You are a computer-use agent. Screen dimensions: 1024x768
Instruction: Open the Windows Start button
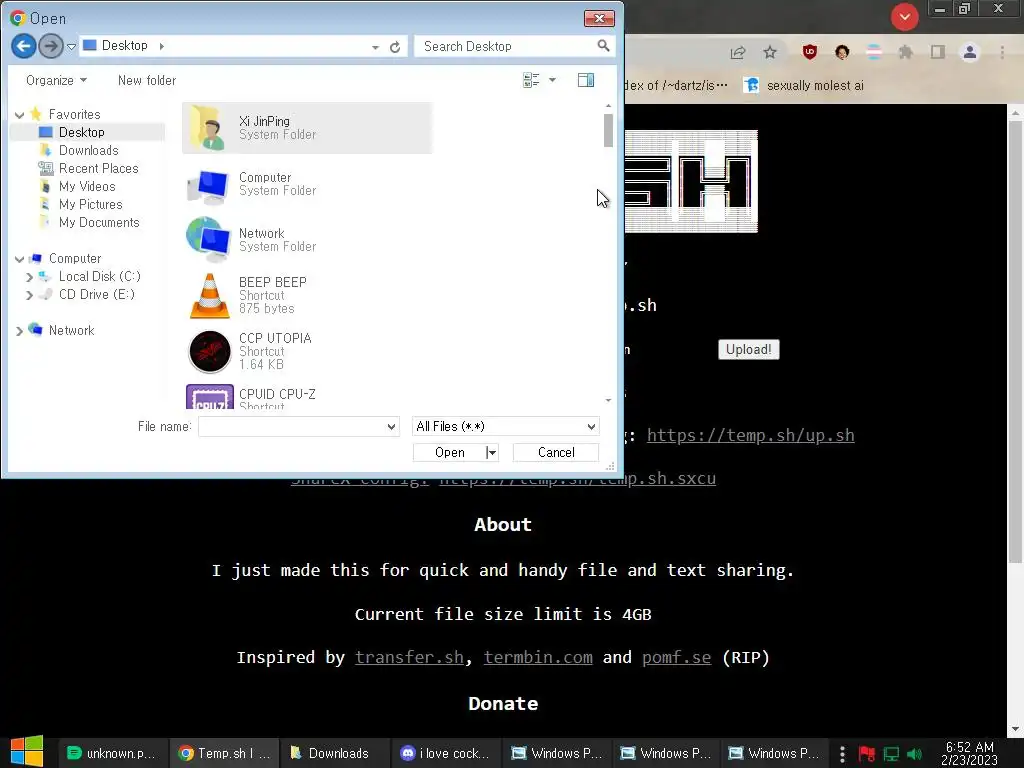(x=27, y=752)
